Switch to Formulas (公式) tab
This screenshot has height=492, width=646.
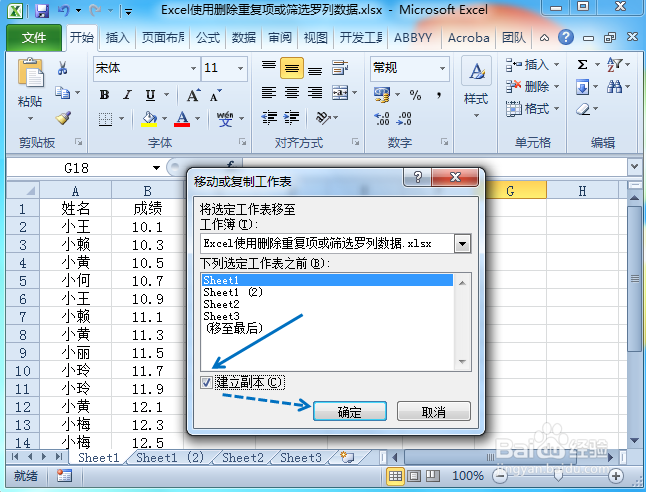coord(208,38)
